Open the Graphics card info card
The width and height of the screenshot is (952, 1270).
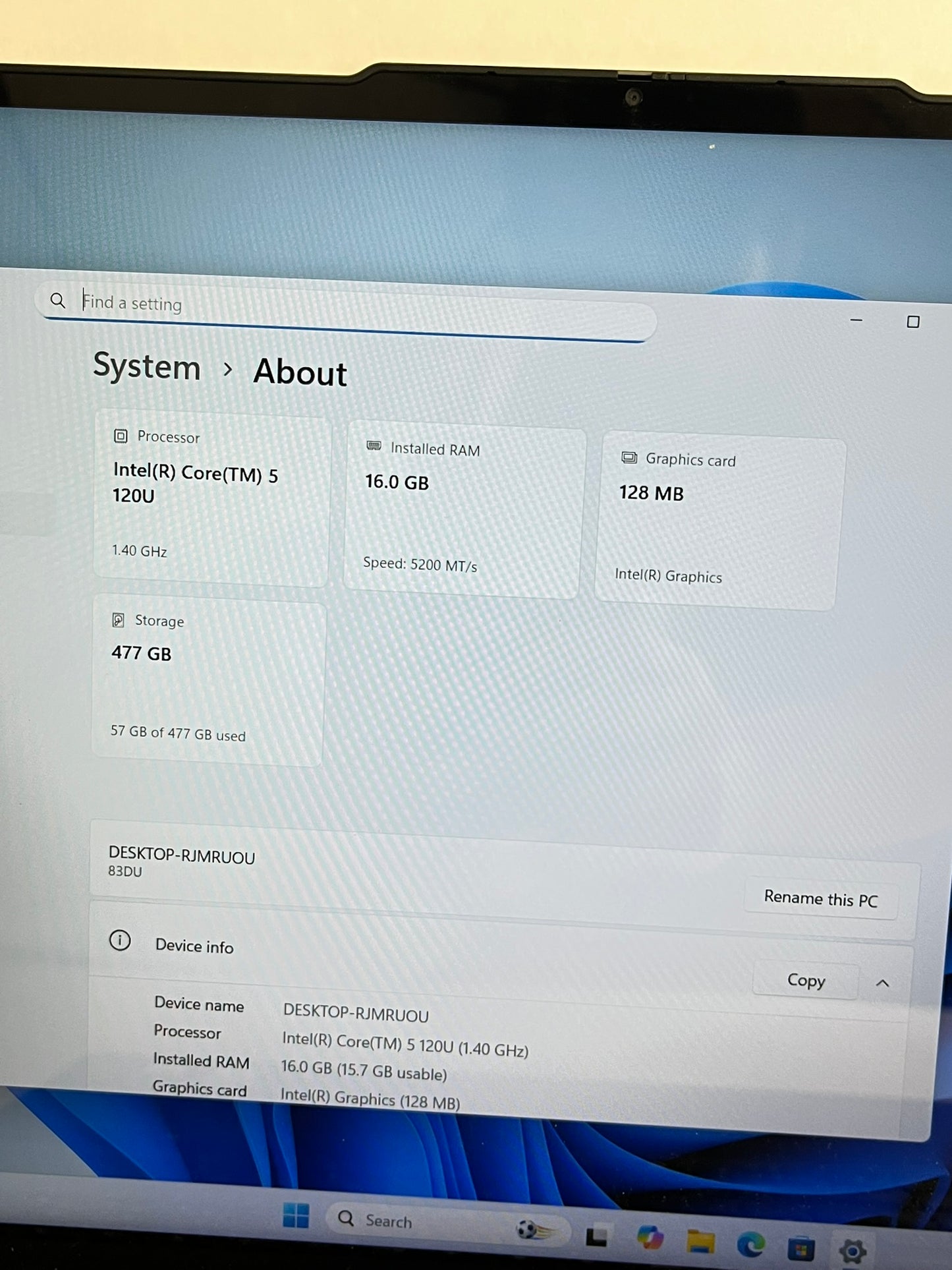(719, 521)
